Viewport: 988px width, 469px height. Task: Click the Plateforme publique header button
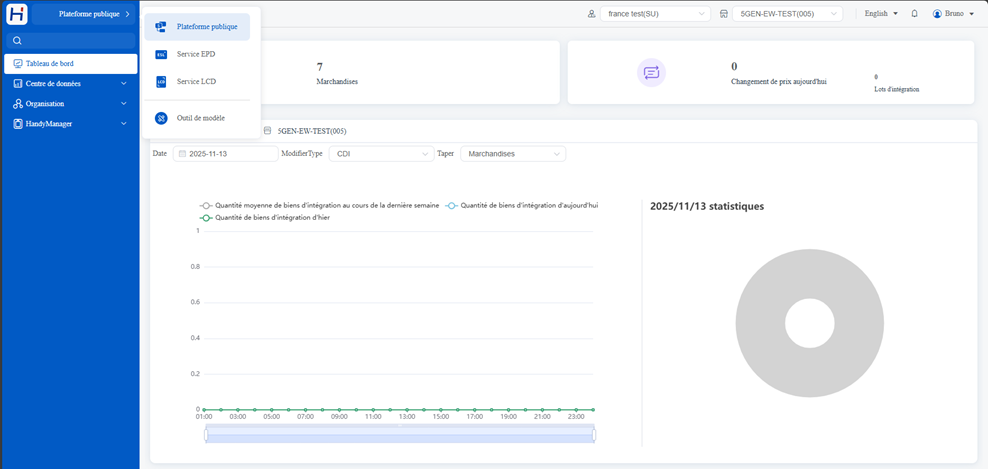pyautogui.click(x=84, y=14)
